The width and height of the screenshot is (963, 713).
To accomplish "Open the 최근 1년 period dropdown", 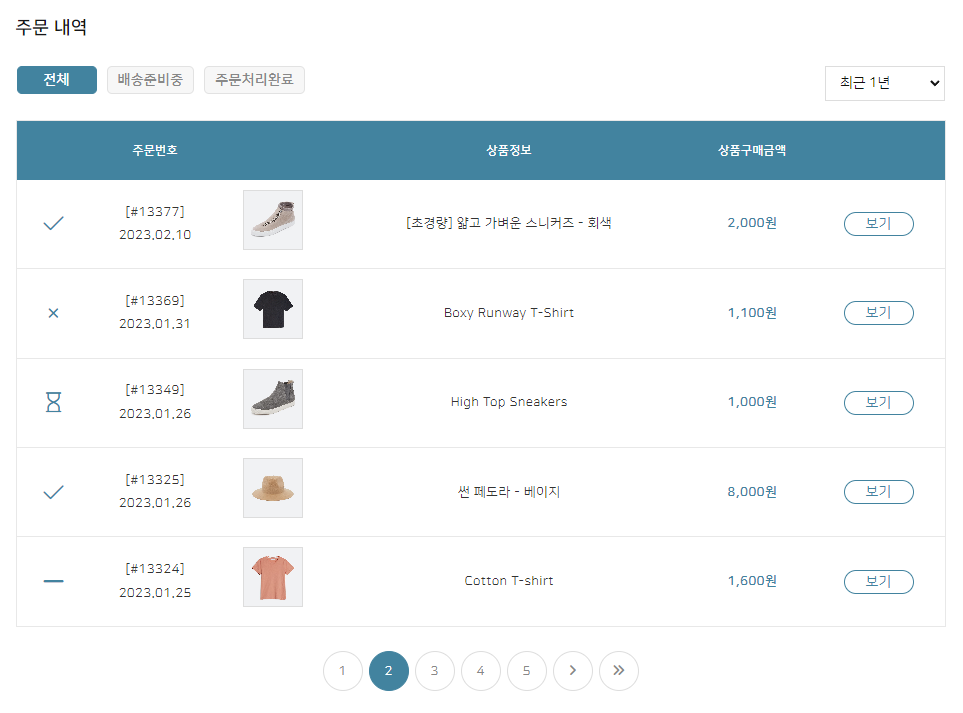I will 884,84.
